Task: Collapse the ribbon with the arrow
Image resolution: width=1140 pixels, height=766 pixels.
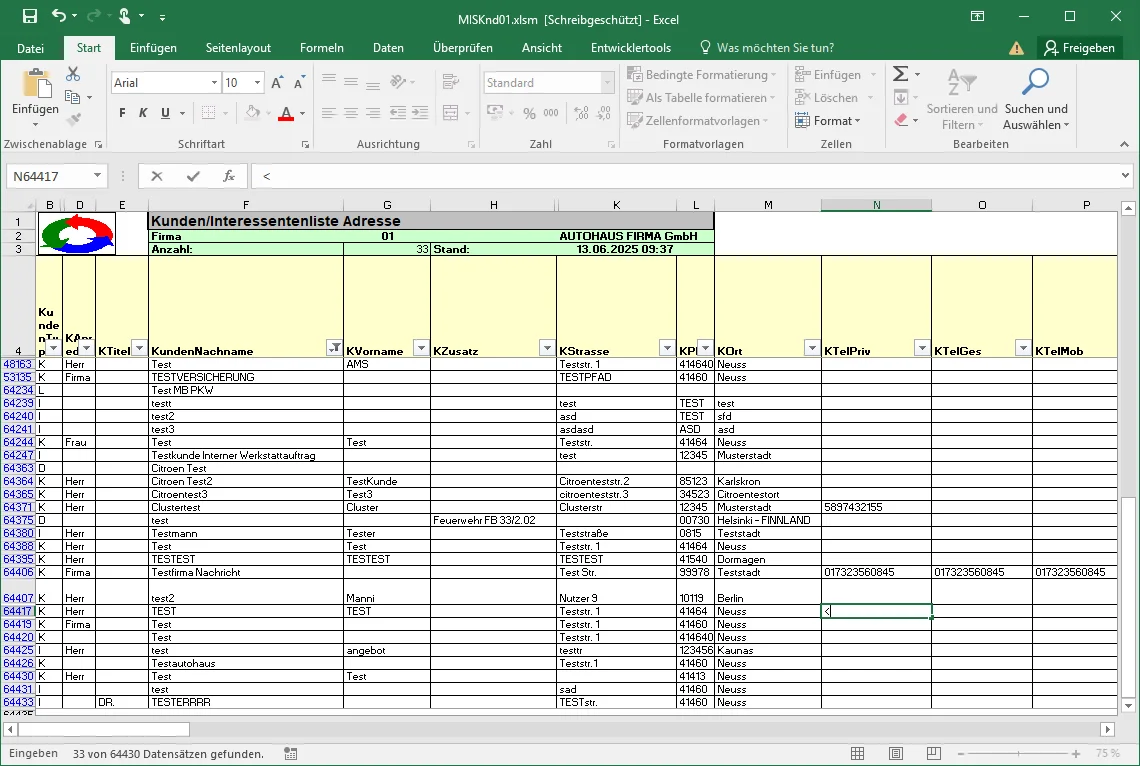Action: [x=1125, y=144]
